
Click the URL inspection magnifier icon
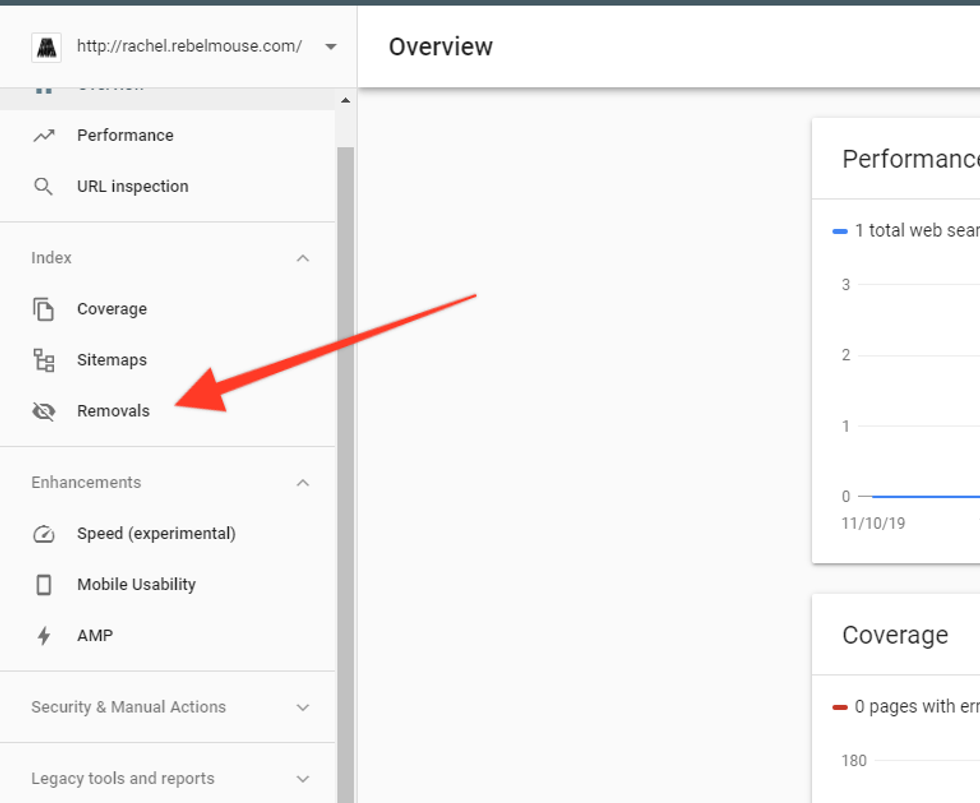pos(43,187)
